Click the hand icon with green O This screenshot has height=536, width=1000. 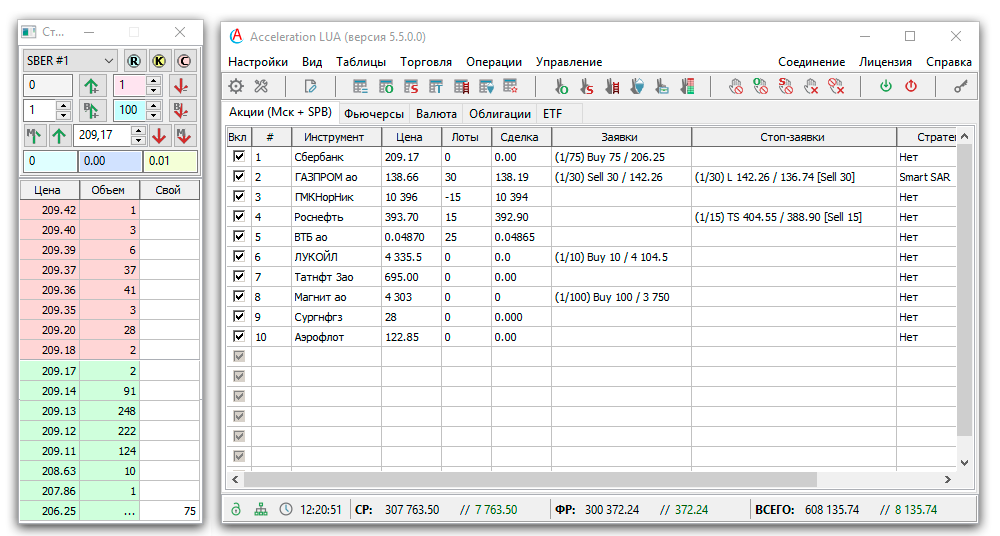coord(561,86)
